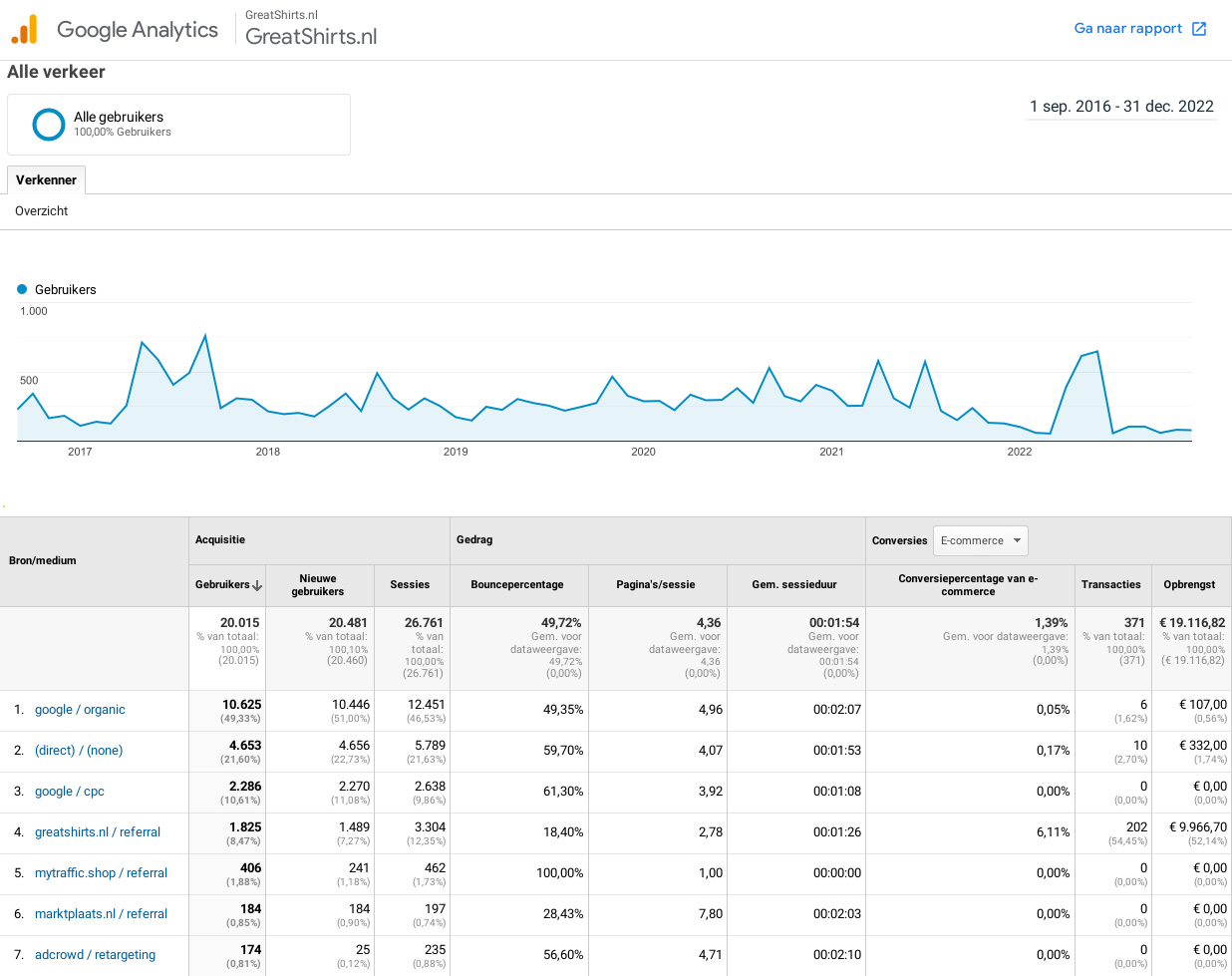This screenshot has width=1232, height=976.
Task: Click total revenue € 19.116,82
Action: click(x=1192, y=622)
